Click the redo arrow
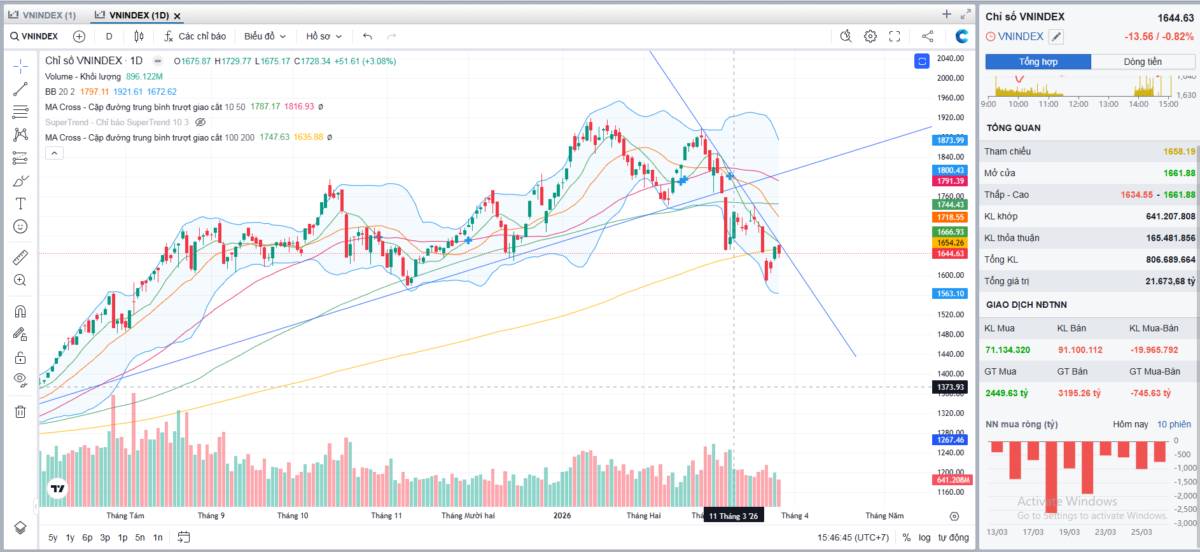 (x=392, y=36)
